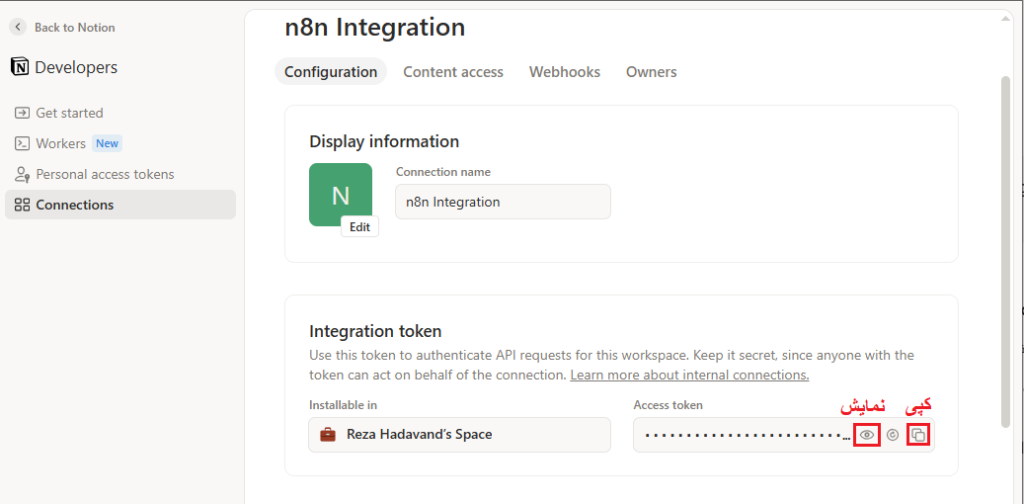Click the Developers title in the sidebar

point(76,67)
